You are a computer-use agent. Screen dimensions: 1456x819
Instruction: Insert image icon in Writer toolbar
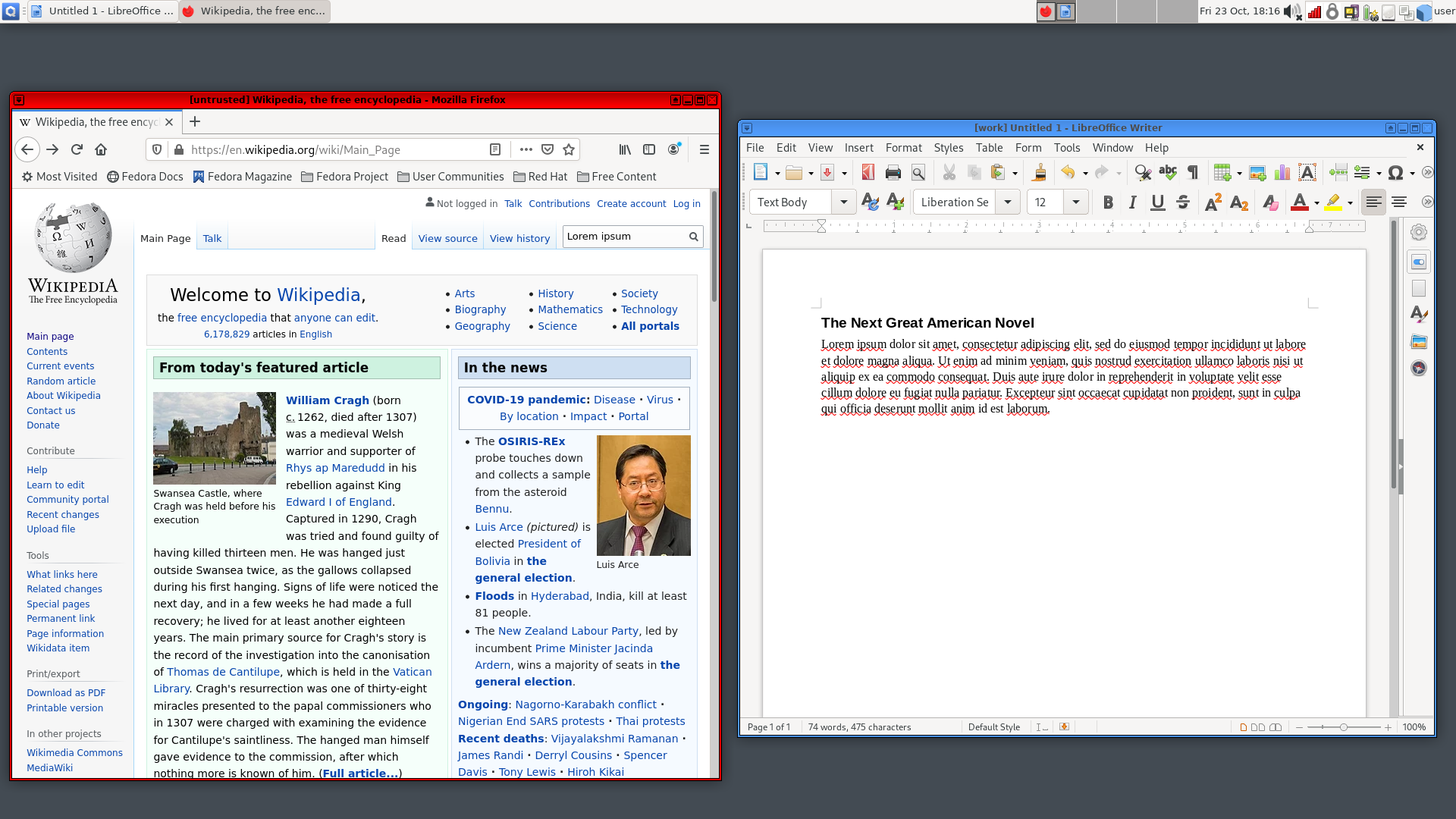pyautogui.click(x=1257, y=173)
